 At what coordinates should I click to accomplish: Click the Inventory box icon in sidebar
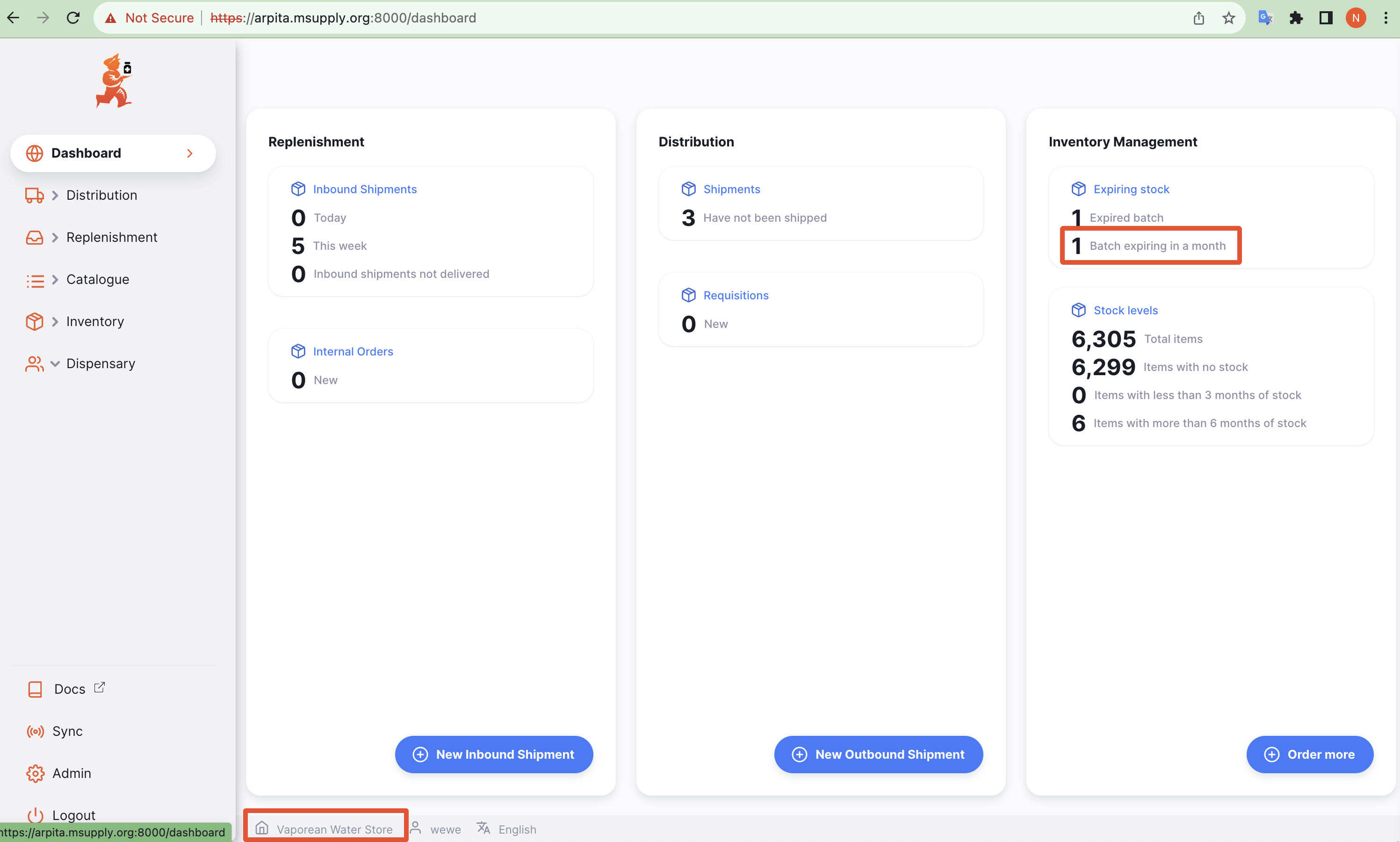[x=34, y=321]
